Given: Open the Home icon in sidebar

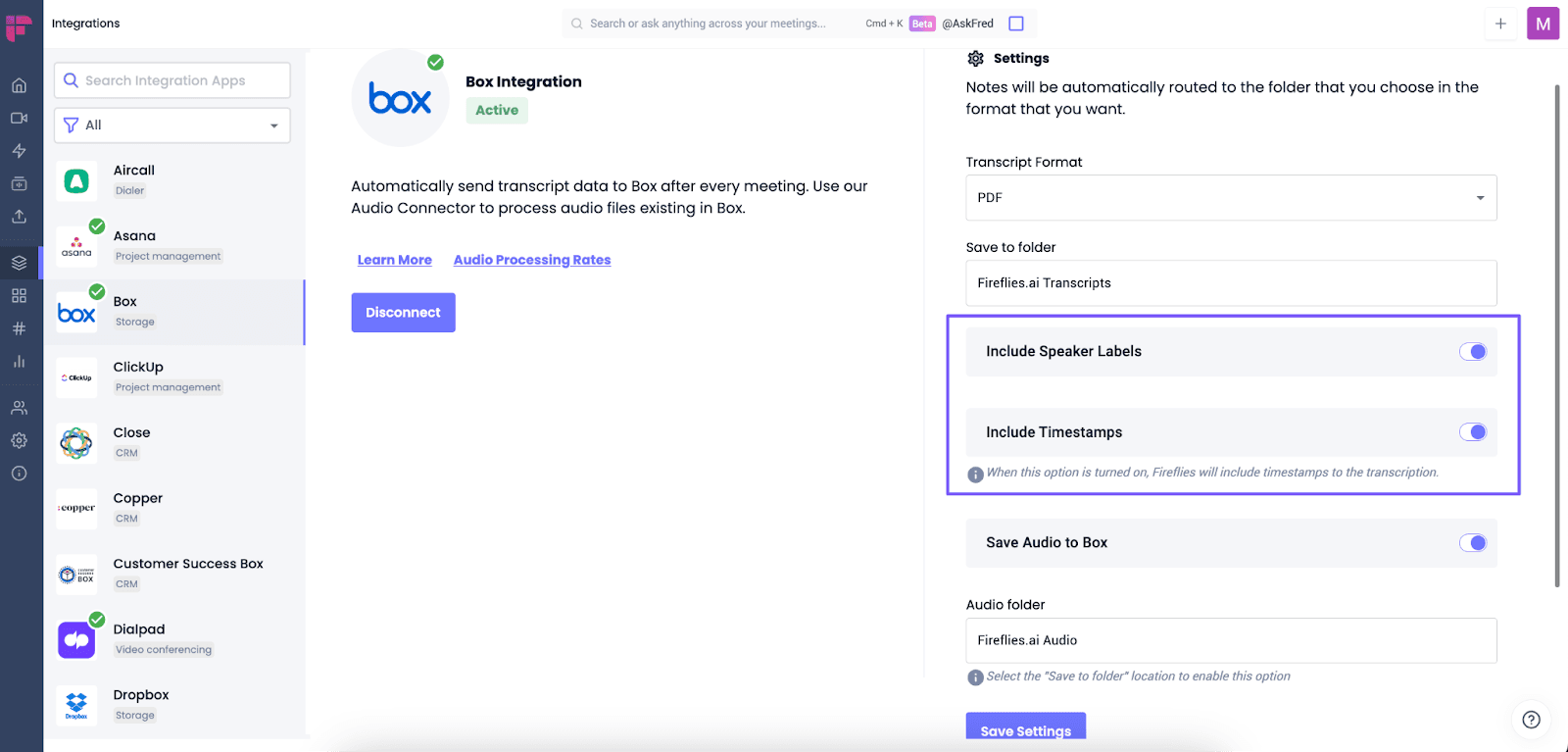Looking at the screenshot, I should pyautogui.click(x=19, y=85).
